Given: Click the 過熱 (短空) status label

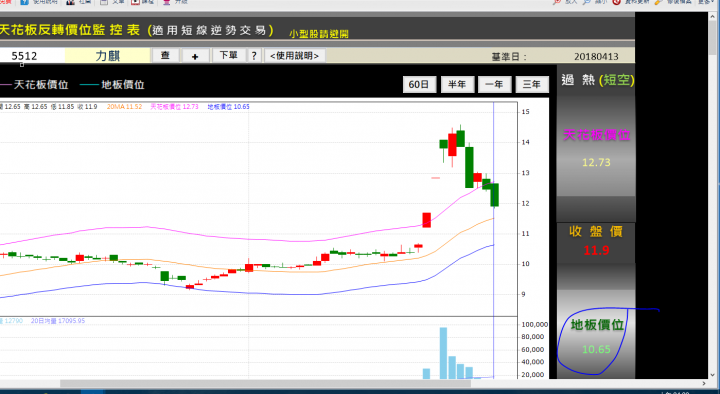Looking at the screenshot, I should tap(597, 80).
